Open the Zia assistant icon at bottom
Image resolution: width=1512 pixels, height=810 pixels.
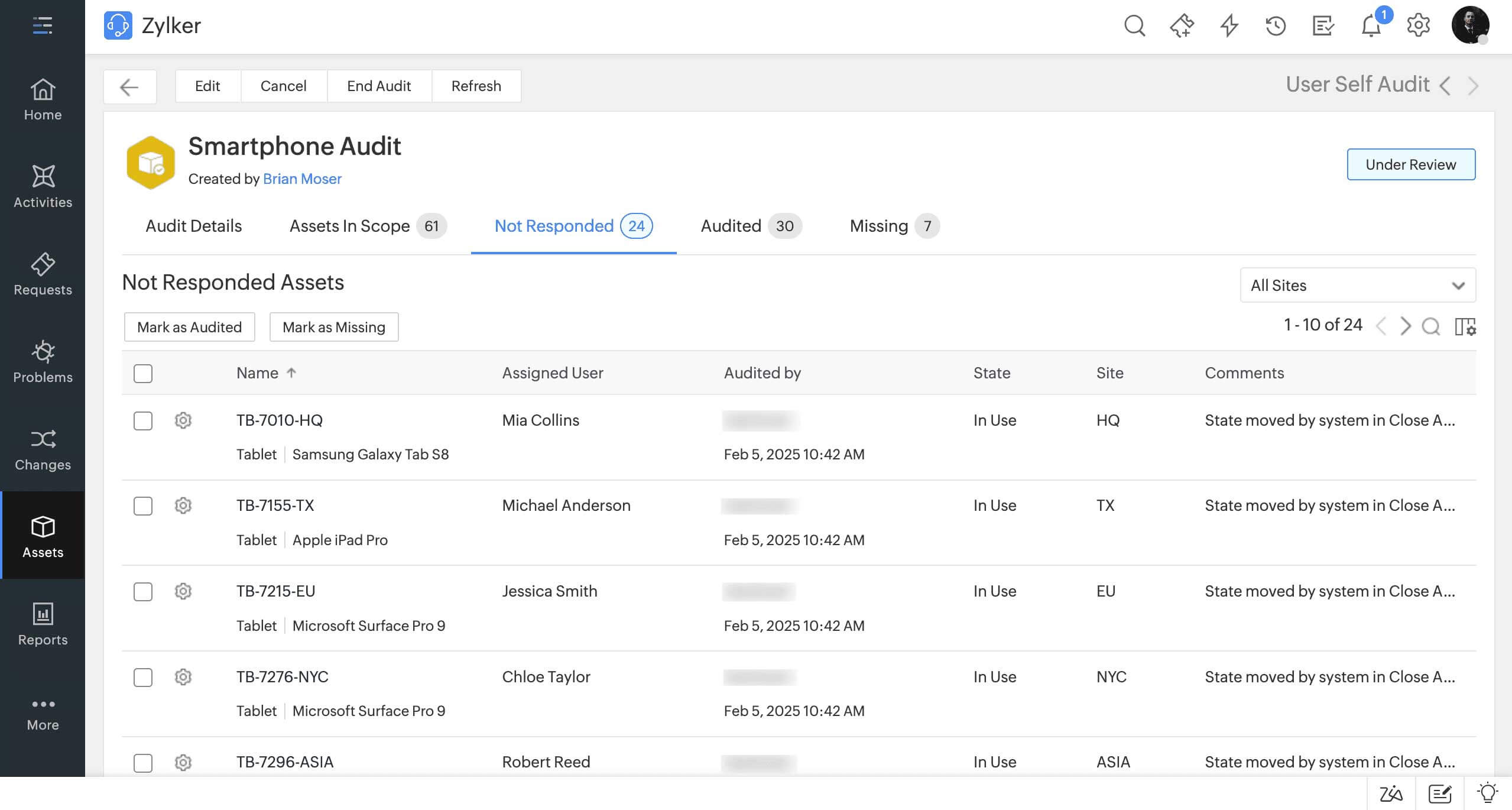[1391, 793]
